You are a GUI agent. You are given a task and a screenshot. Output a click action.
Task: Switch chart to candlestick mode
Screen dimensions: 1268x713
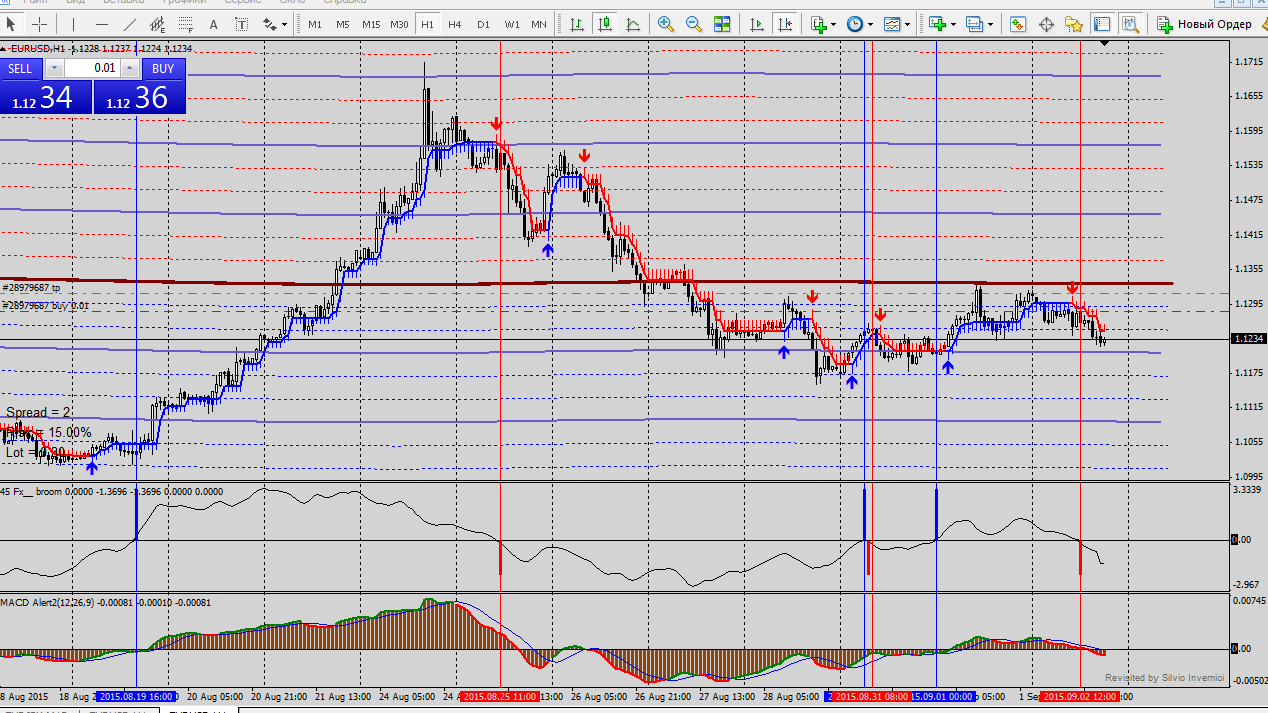[x=604, y=23]
